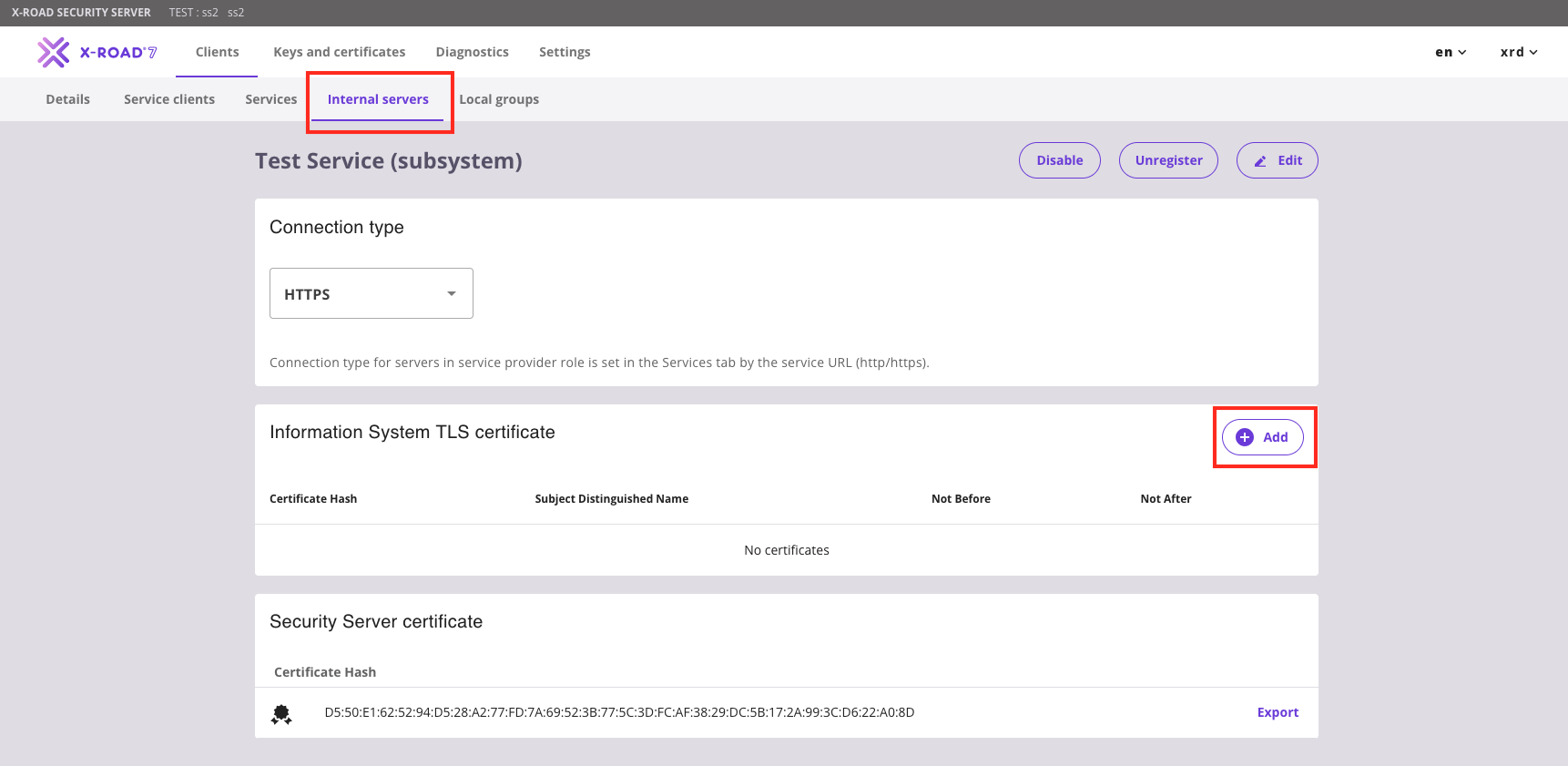This screenshot has width=1568, height=766.
Task: Click the X-Road 7 logo icon
Action: click(x=54, y=53)
